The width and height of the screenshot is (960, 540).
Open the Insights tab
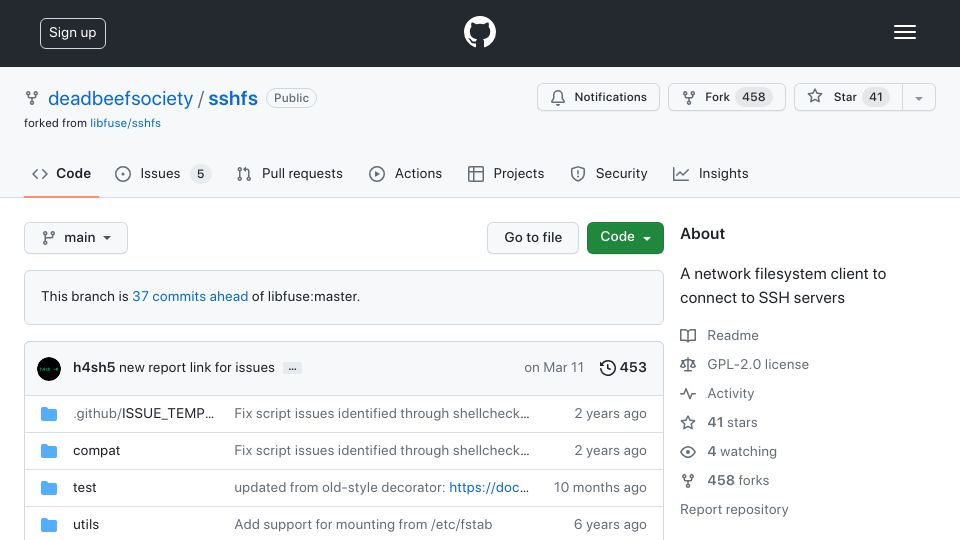click(x=710, y=174)
